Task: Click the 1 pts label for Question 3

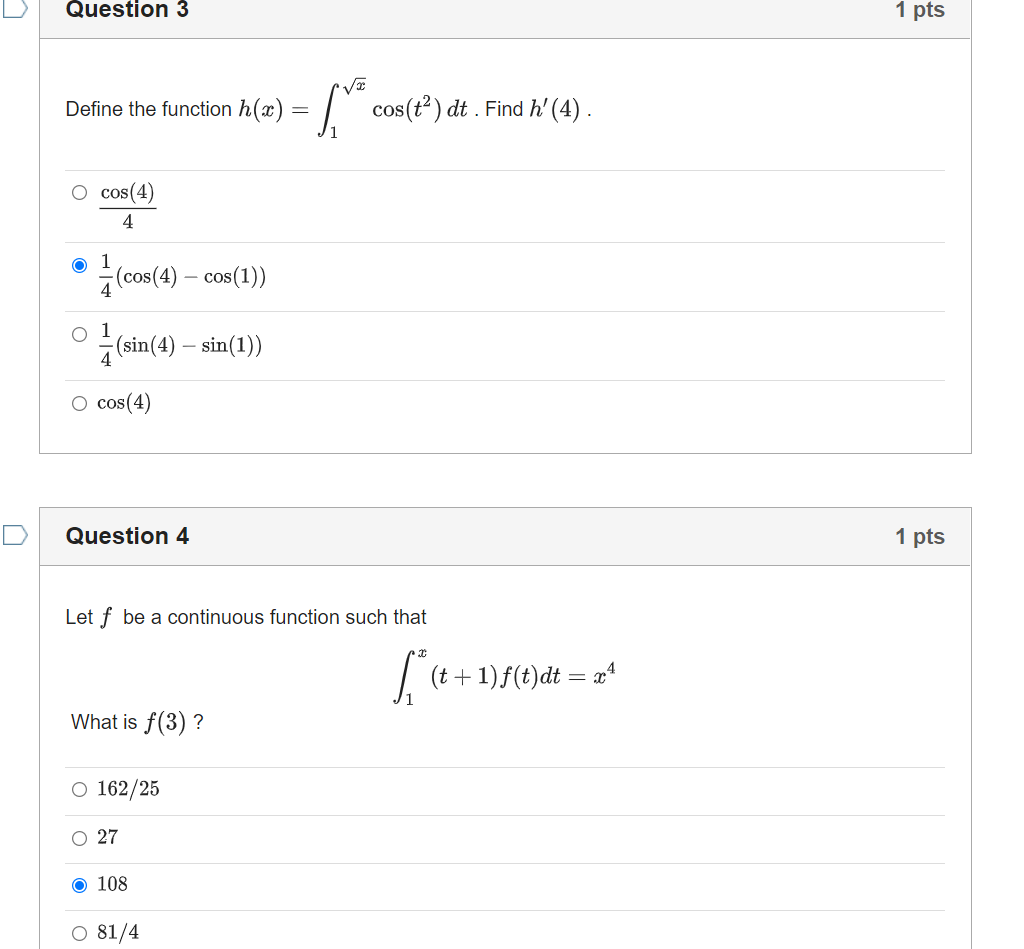Action: [x=921, y=10]
